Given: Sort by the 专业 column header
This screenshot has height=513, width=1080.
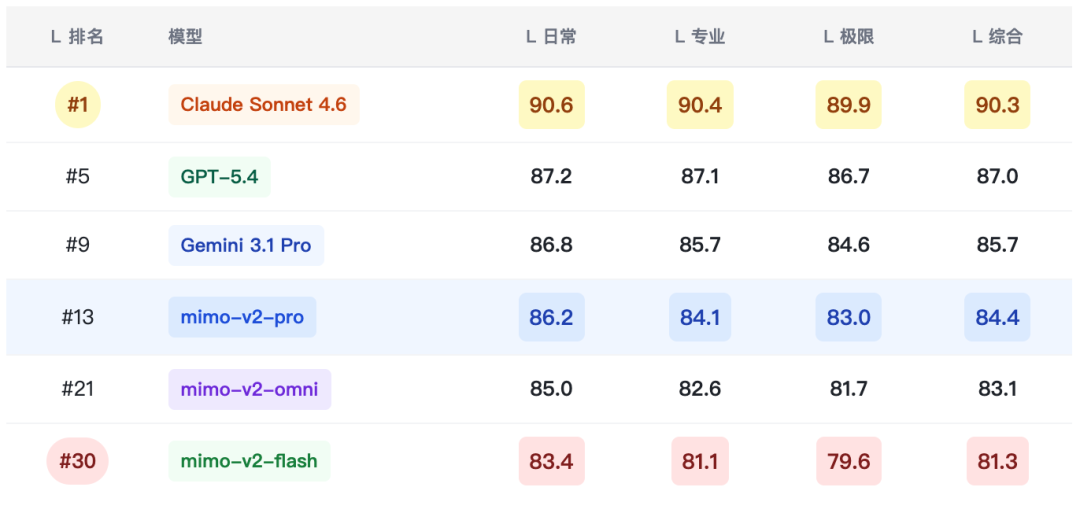Looking at the screenshot, I should point(699,37).
